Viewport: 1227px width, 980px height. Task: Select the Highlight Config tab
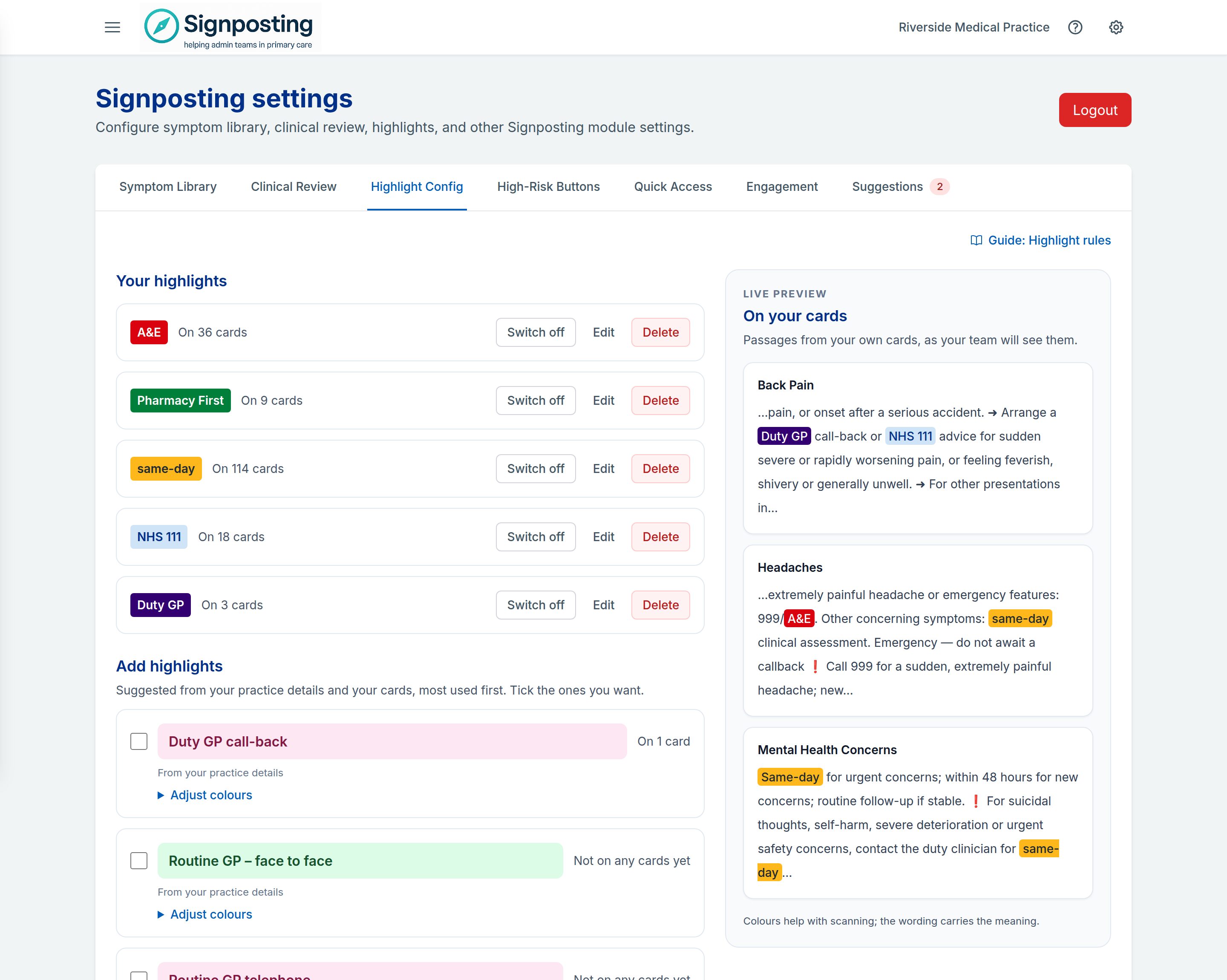click(417, 187)
